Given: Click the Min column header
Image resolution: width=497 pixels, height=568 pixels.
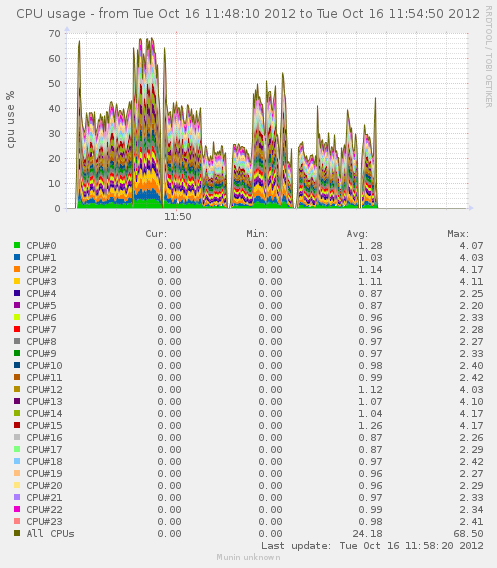Looking at the screenshot, I should [x=257, y=234].
